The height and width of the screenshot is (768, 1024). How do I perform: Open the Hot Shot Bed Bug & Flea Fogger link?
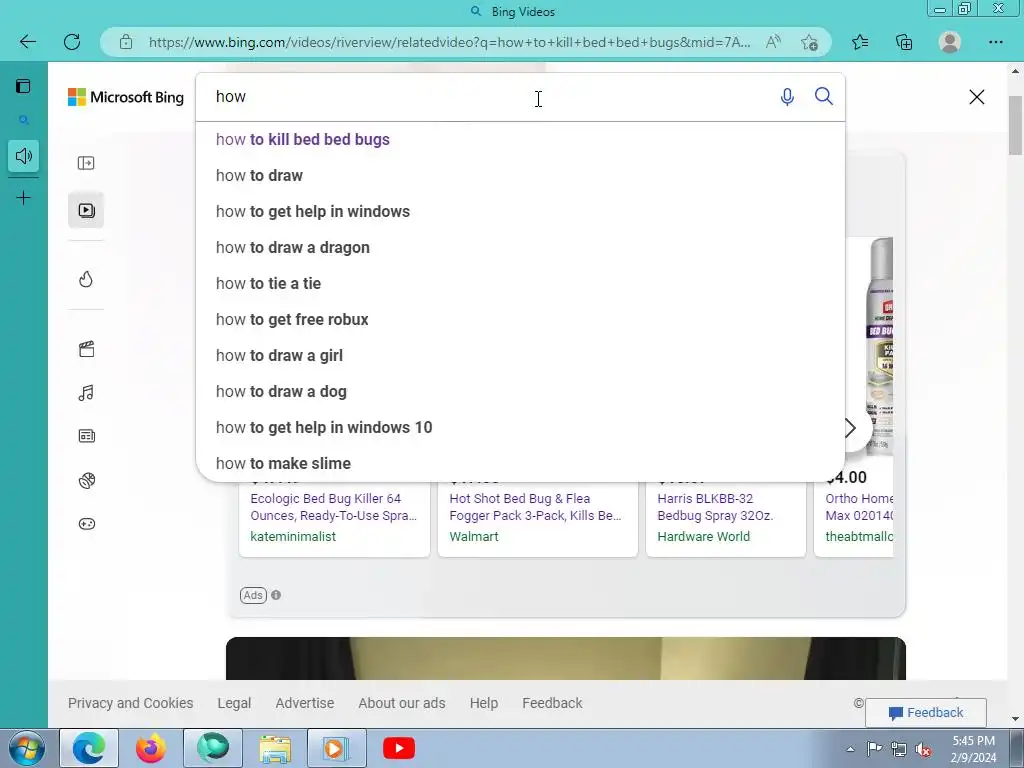536,507
